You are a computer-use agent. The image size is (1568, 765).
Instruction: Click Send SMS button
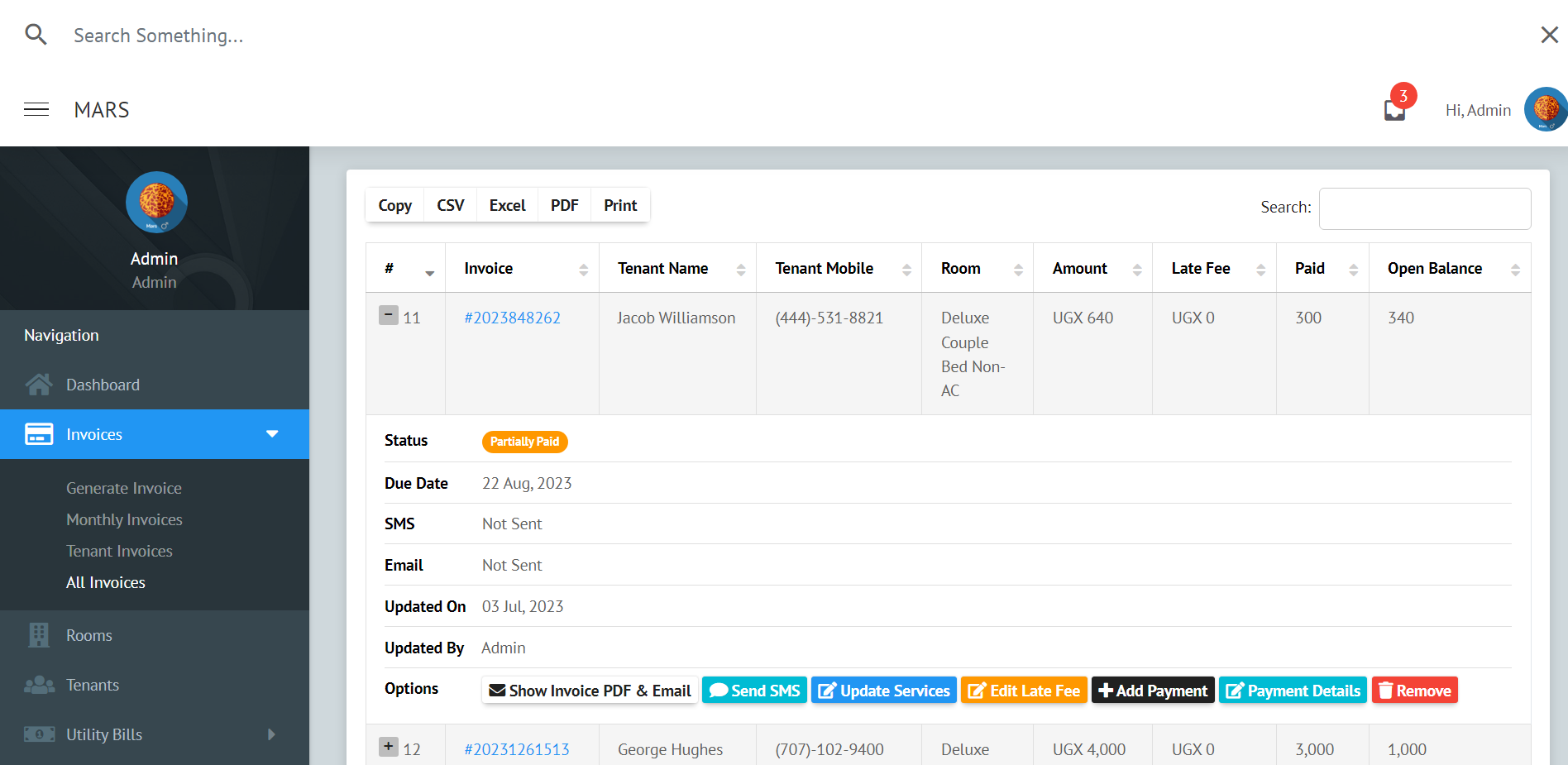[754, 691]
